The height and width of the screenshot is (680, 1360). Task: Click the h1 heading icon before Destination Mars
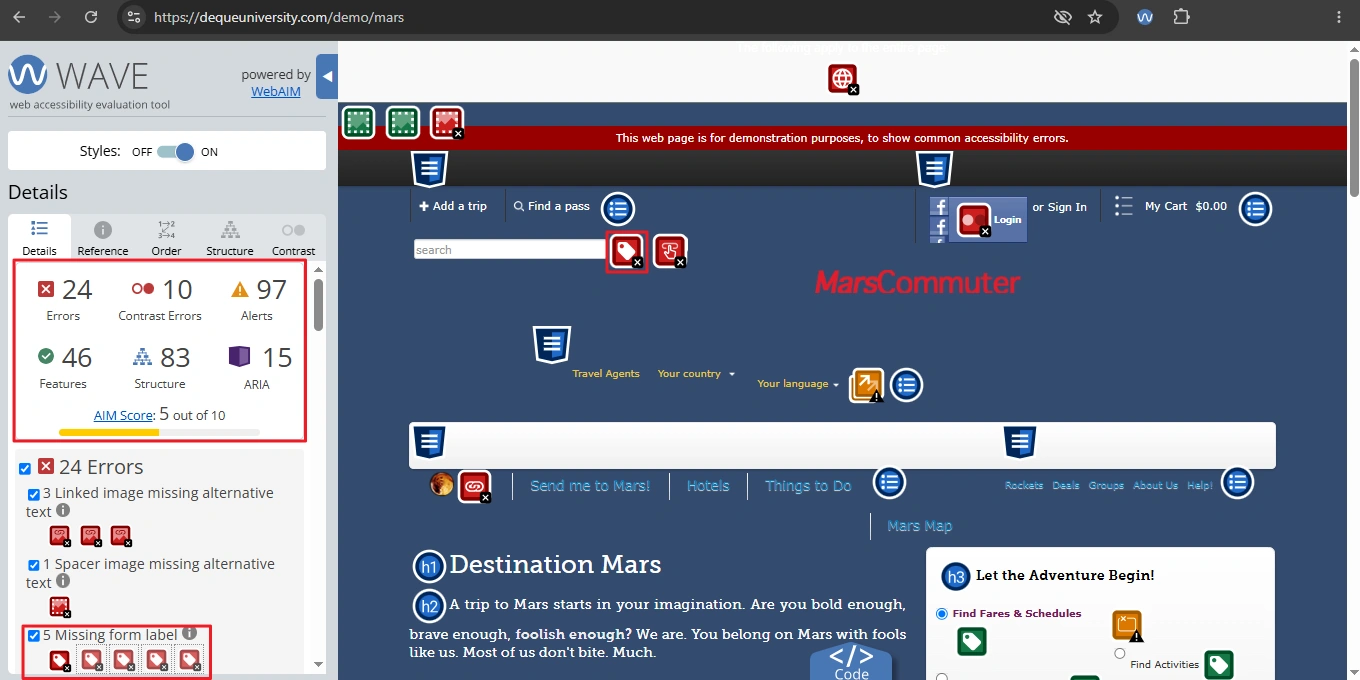click(430, 566)
